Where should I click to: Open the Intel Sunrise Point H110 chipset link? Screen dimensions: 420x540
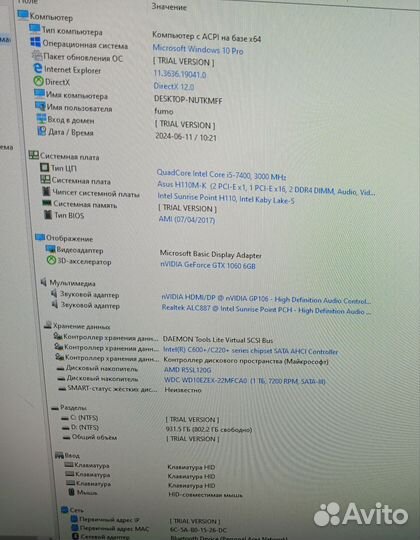[x=226, y=198]
